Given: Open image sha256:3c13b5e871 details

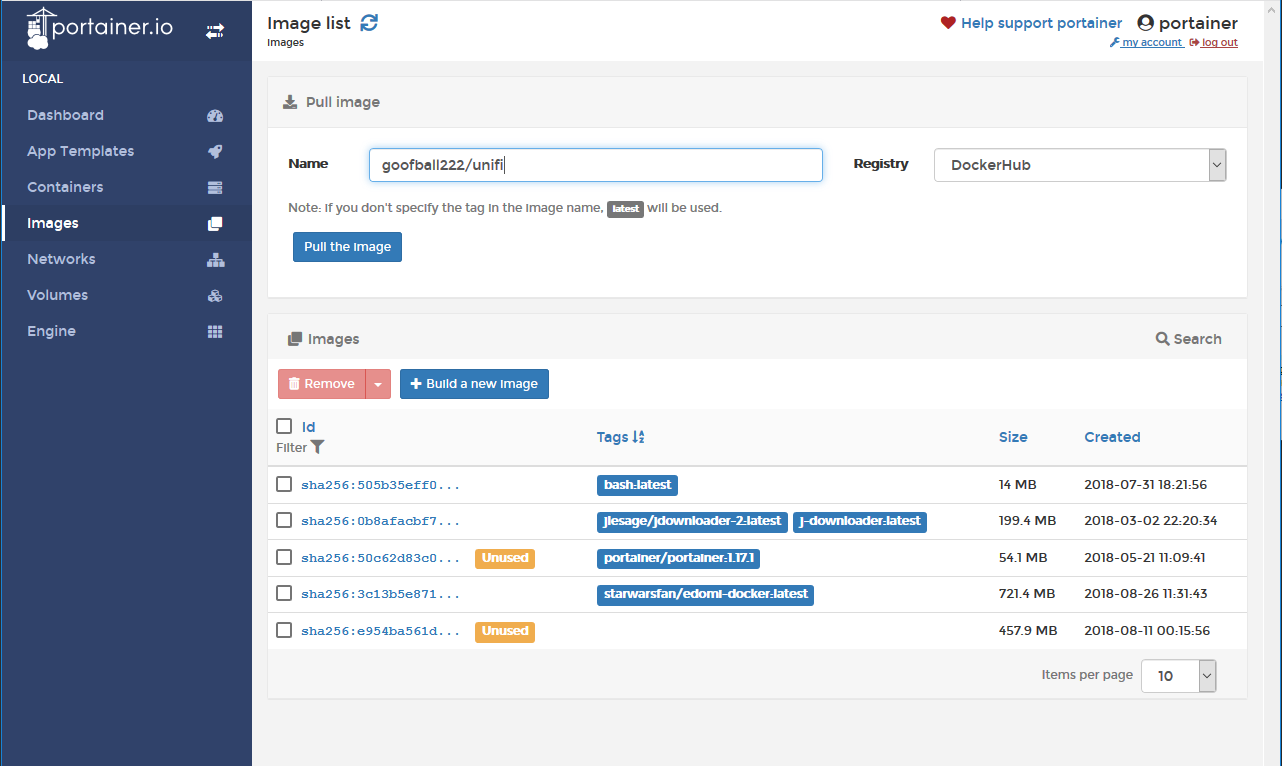Looking at the screenshot, I should 381,594.
